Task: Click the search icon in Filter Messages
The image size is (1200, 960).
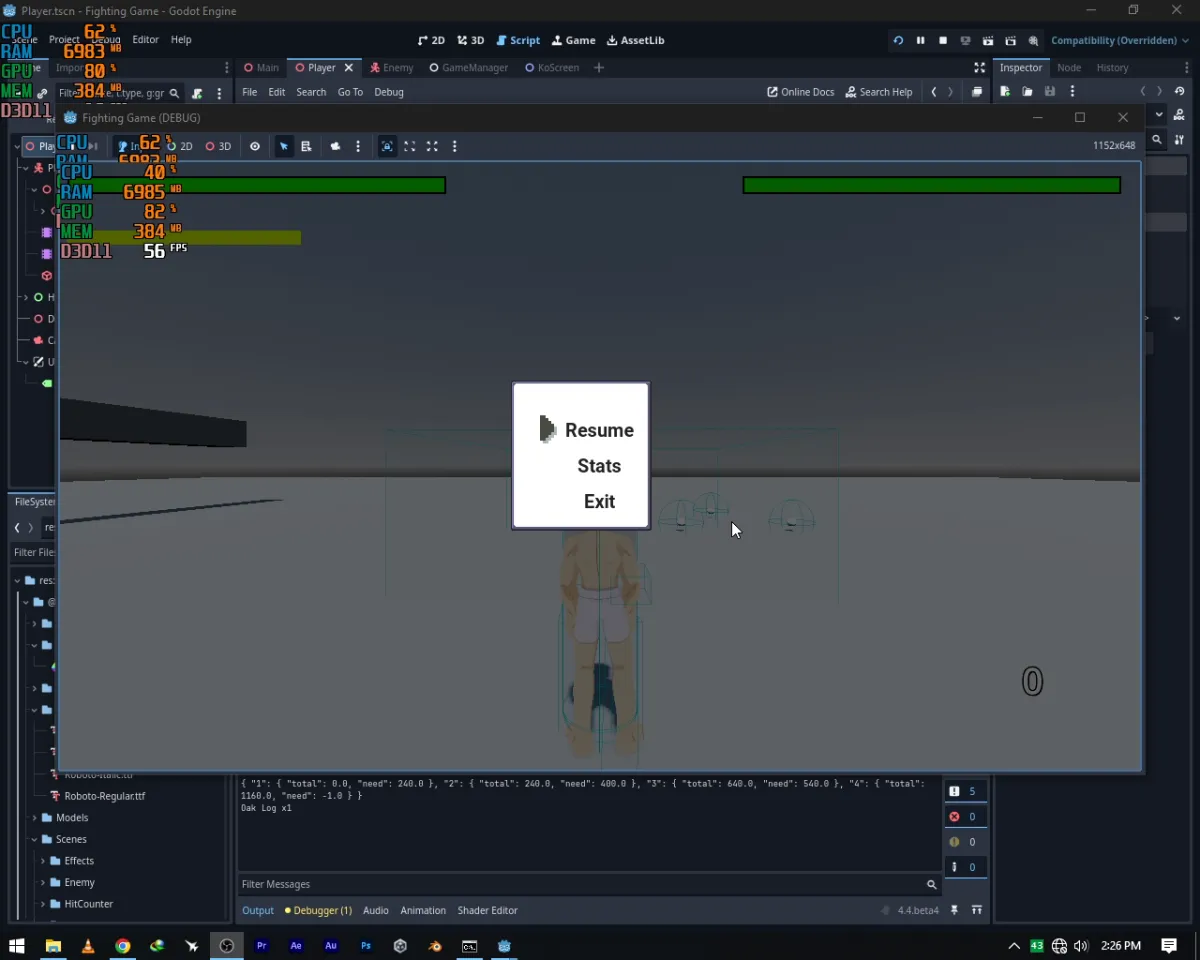Action: click(x=931, y=884)
